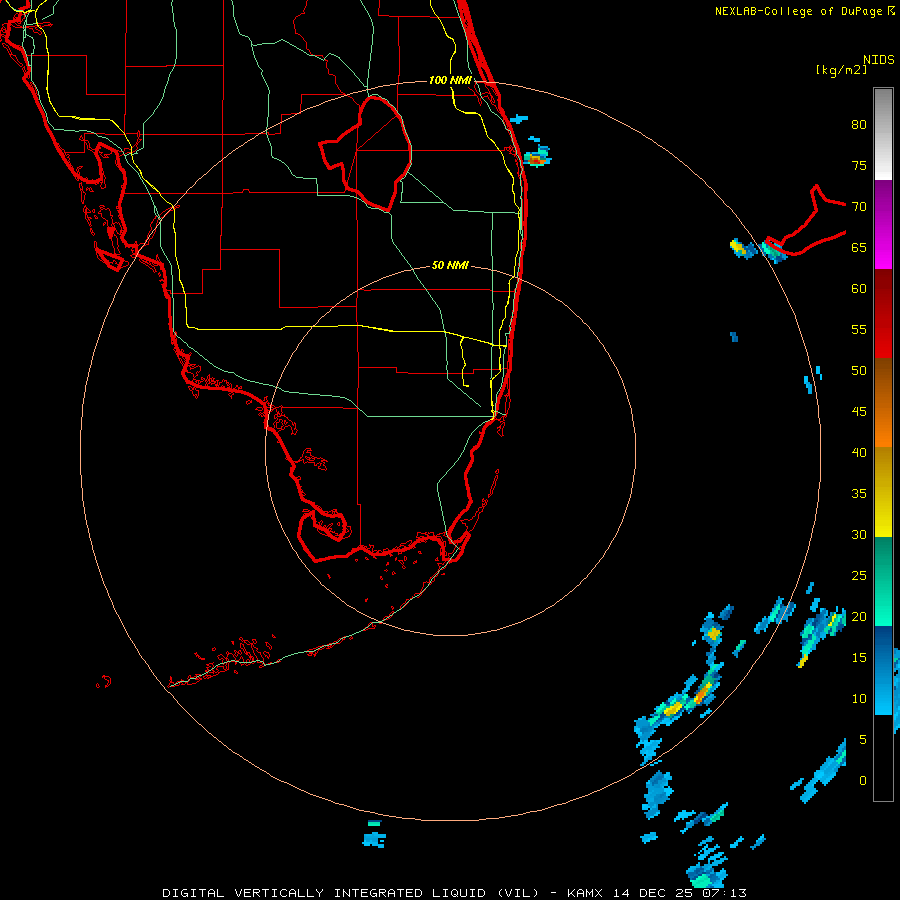Click the 55 value on the VIL scale
The image size is (900, 900).
[x=859, y=329]
